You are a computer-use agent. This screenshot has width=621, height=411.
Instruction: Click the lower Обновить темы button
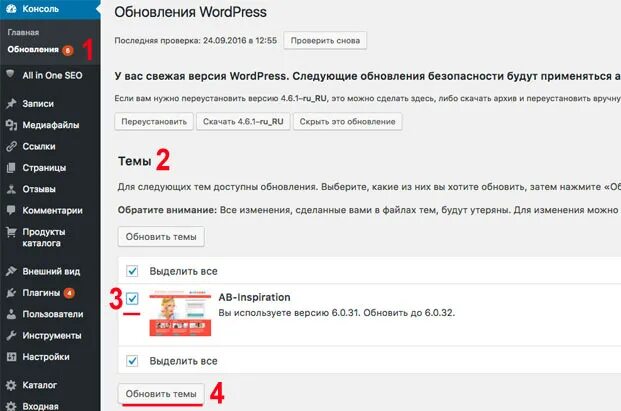tap(161, 394)
